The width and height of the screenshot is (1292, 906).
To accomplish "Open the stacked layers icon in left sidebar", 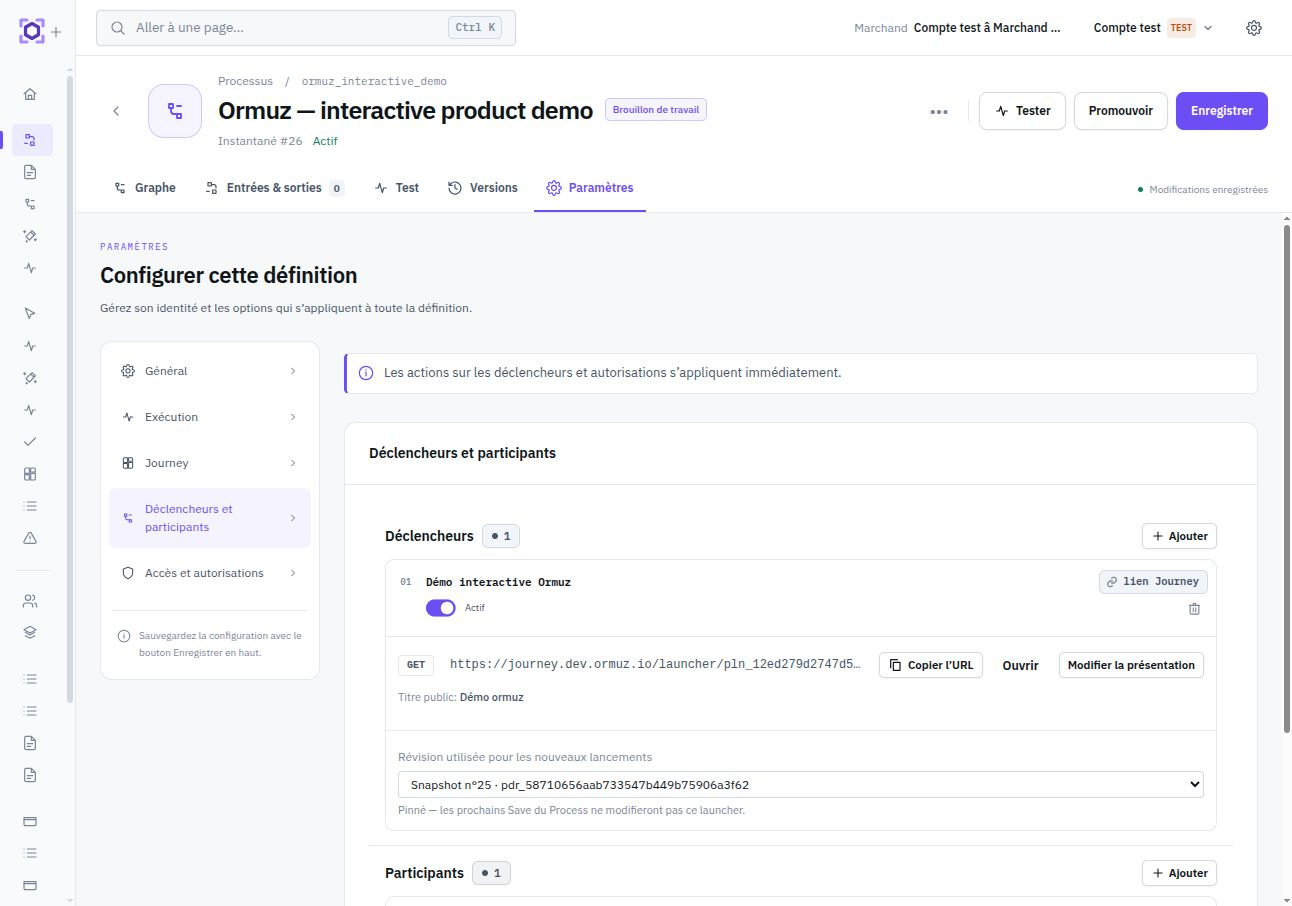I will [30, 632].
